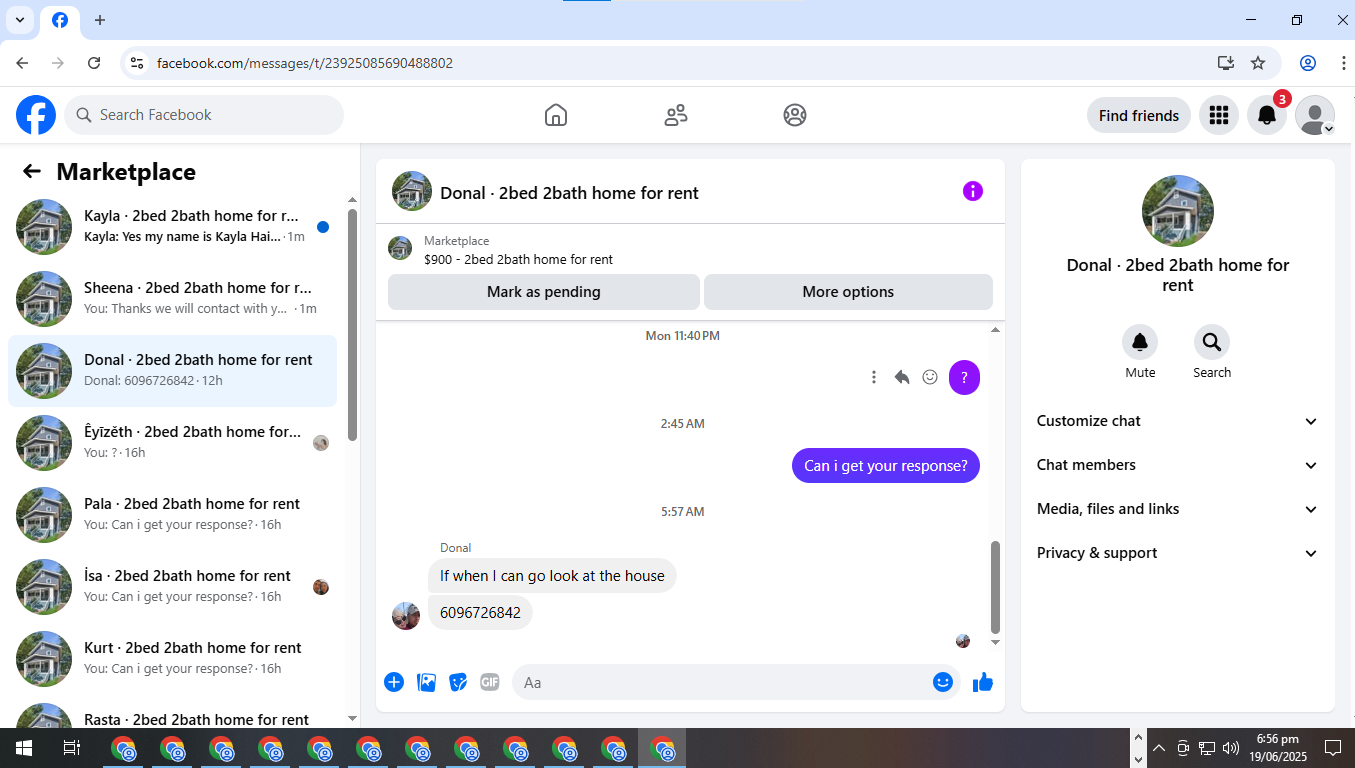Image resolution: width=1355 pixels, height=768 pixels.
Task: Click the install app icon in address bar
Action: [1226, 63]
